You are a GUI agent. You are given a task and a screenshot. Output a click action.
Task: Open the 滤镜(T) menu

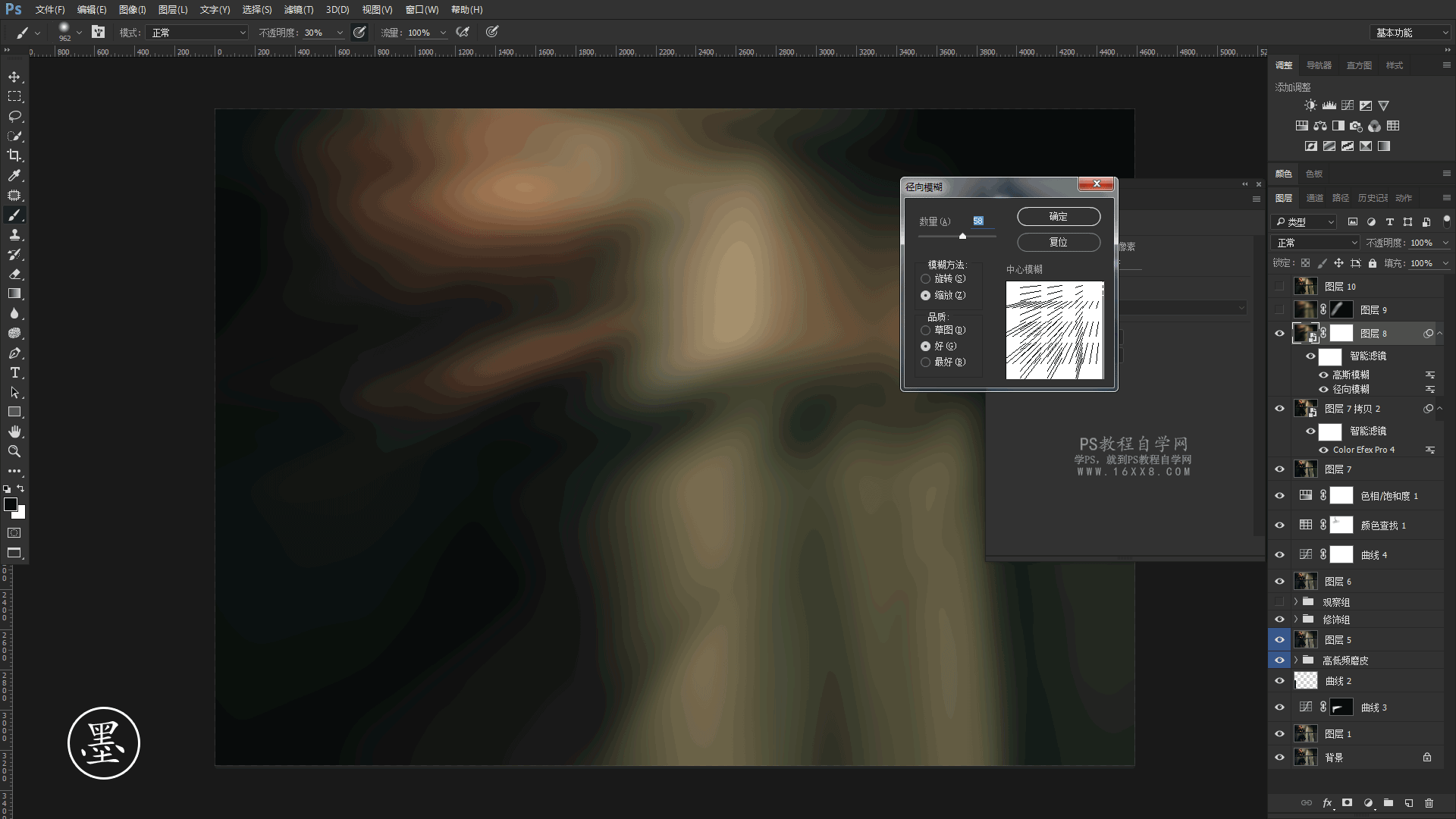pyautogui.click(x=298, y=10)
